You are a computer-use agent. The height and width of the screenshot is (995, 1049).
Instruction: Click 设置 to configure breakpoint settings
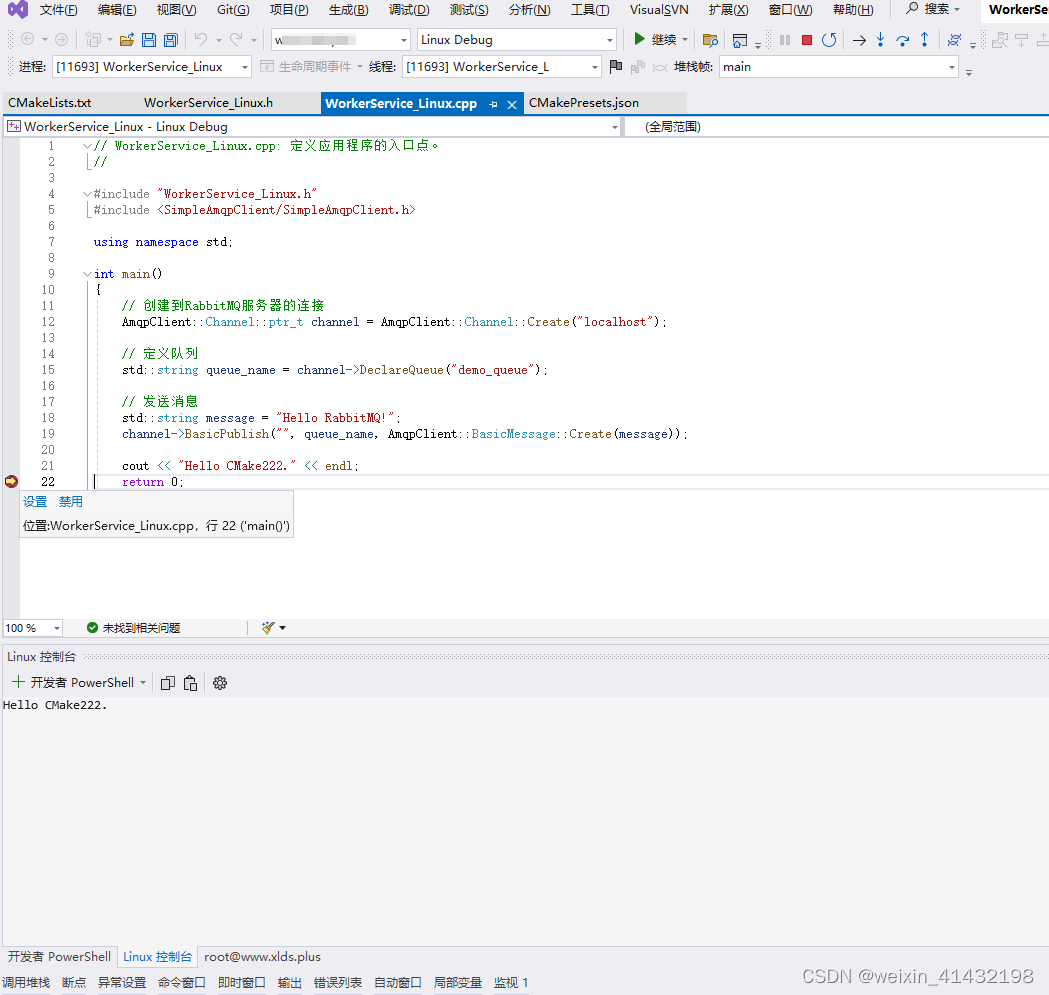point(34,501)
